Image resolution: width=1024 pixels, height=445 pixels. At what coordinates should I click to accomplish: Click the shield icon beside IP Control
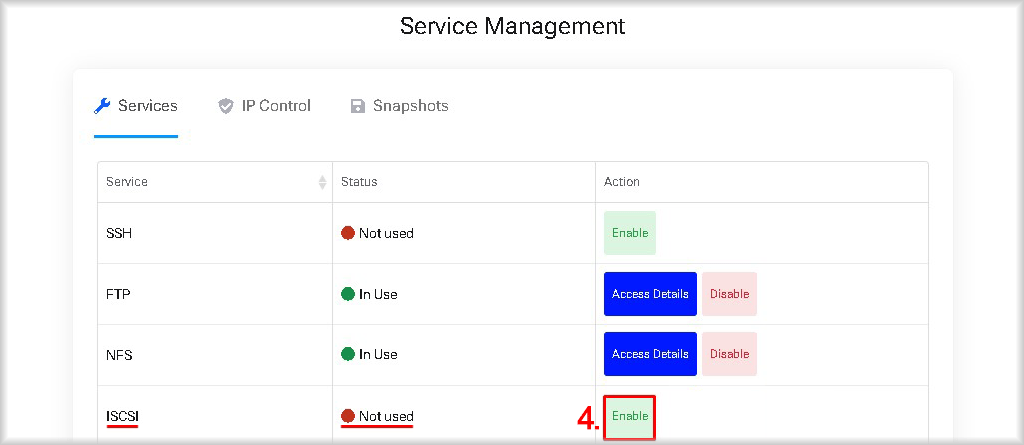pyautogui.click(x=225, y=107)
